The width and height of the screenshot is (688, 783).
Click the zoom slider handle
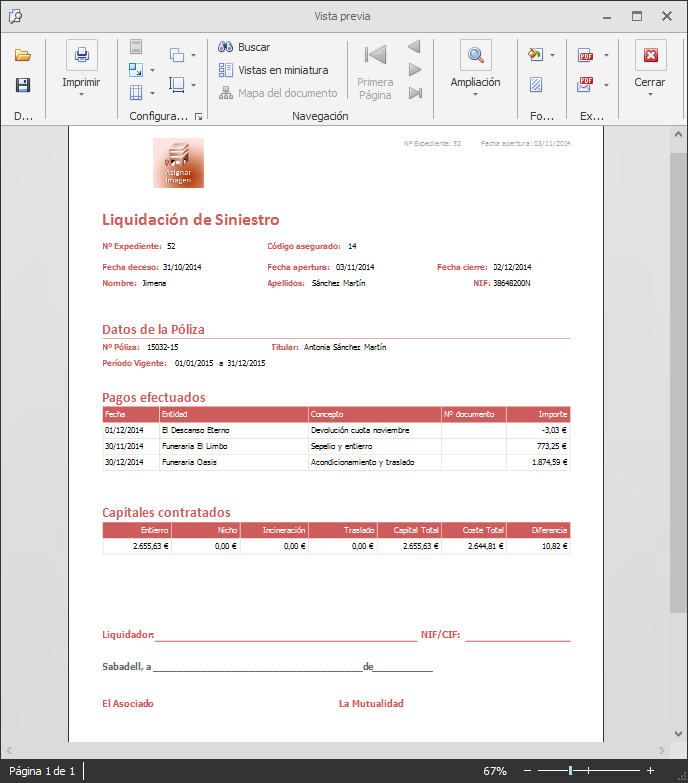click(x=570, y=771)
